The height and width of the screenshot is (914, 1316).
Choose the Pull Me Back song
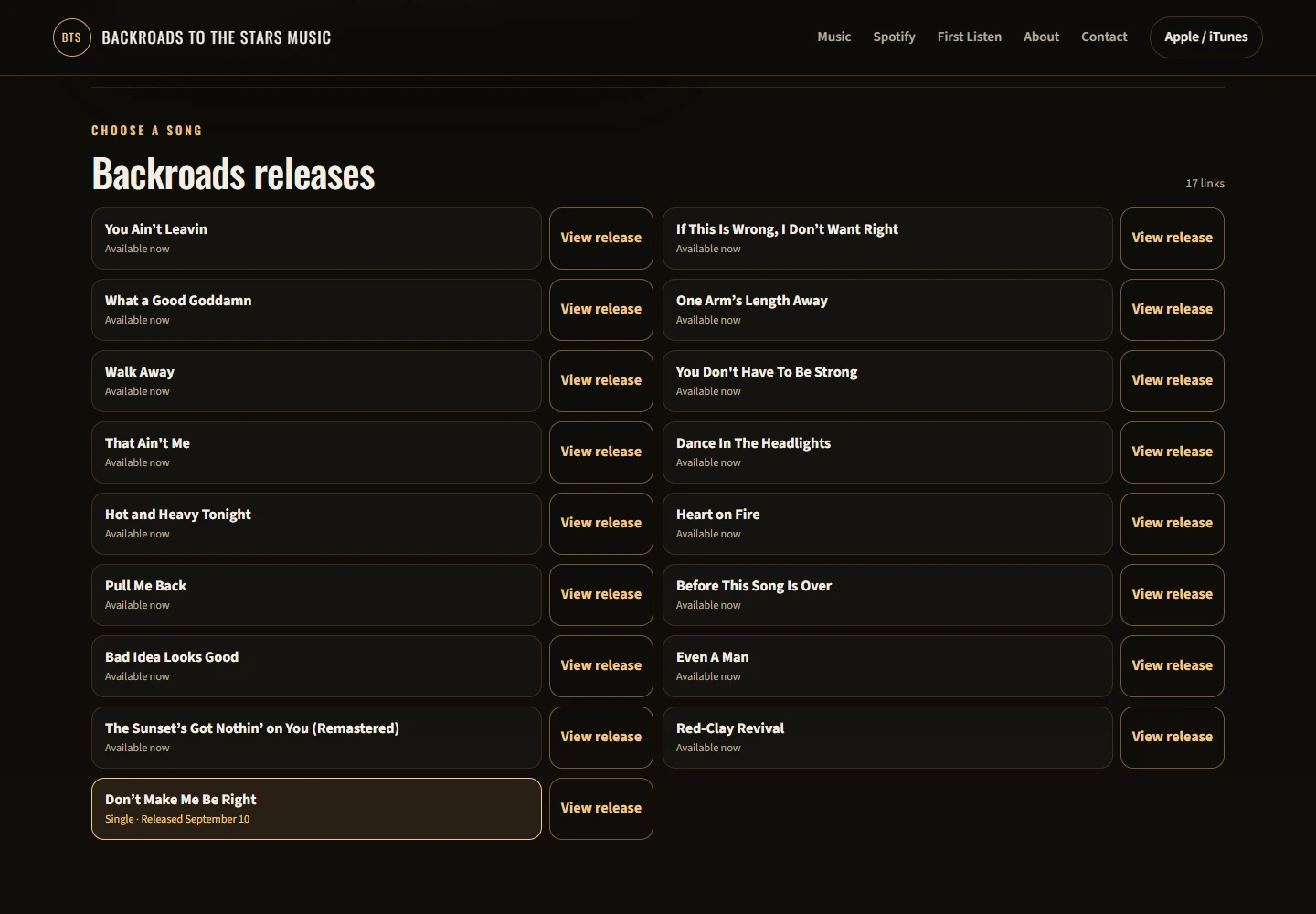coord(316,595)
